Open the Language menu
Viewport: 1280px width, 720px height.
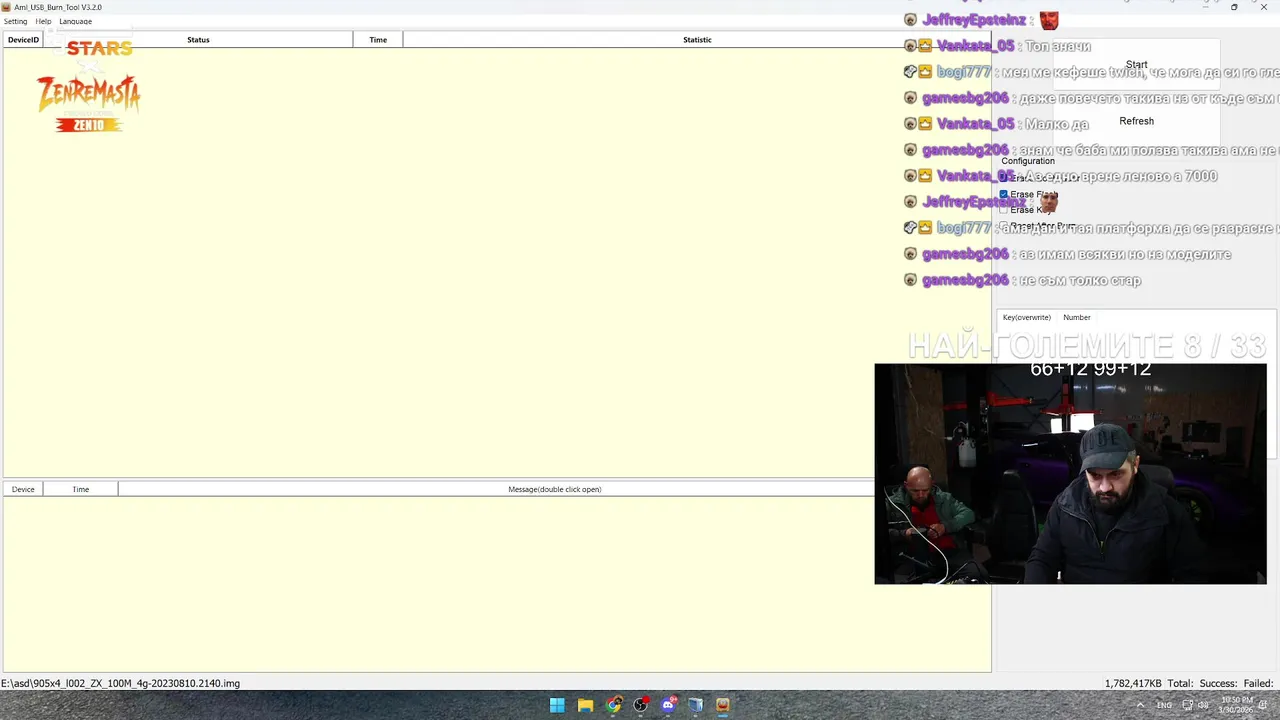coord(75,21)
